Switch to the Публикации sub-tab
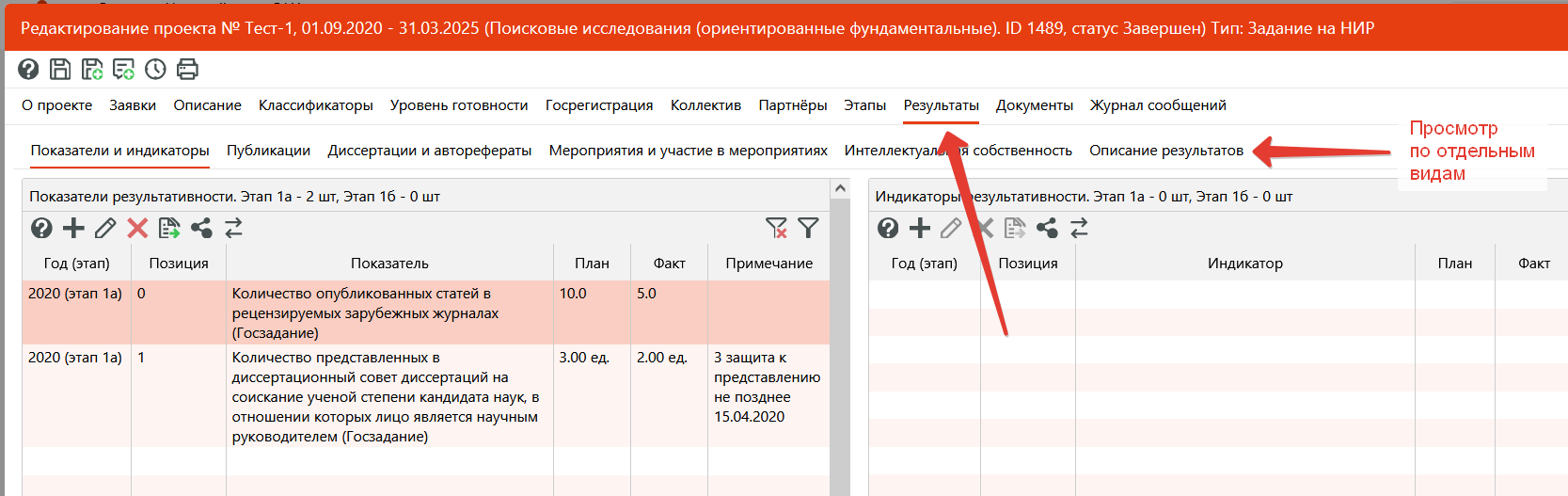This screenshot has width=1568, height=496. point(268,151)
